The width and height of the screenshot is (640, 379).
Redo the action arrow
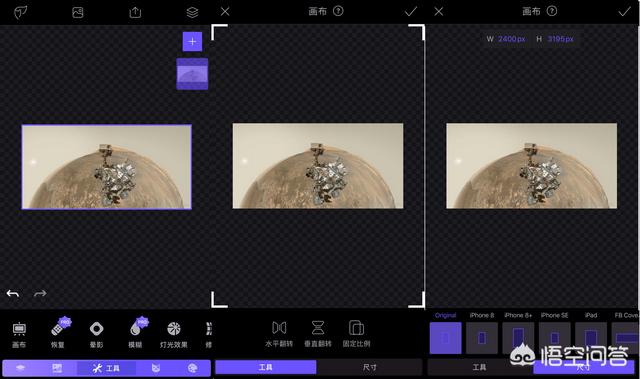(x=40, y=293)
